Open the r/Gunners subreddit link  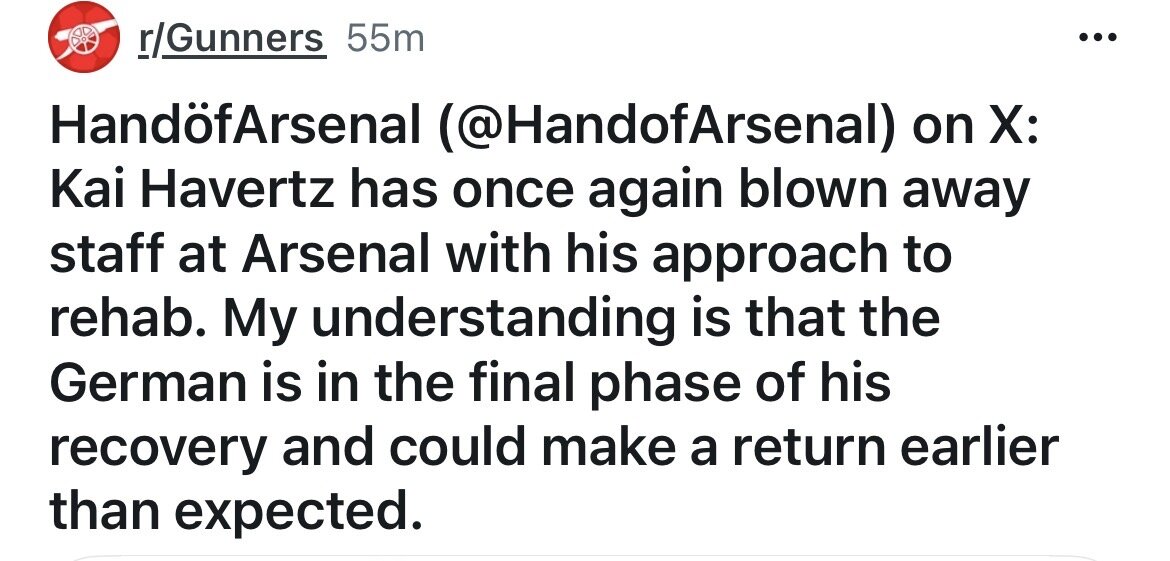(231, 40)
